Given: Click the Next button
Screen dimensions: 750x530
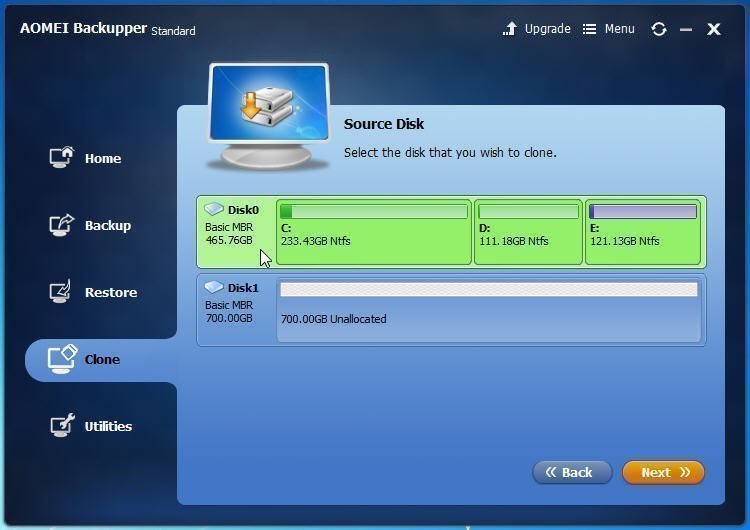Looking at the screenshot, I should pyautogui.click(x=663, y=473).
